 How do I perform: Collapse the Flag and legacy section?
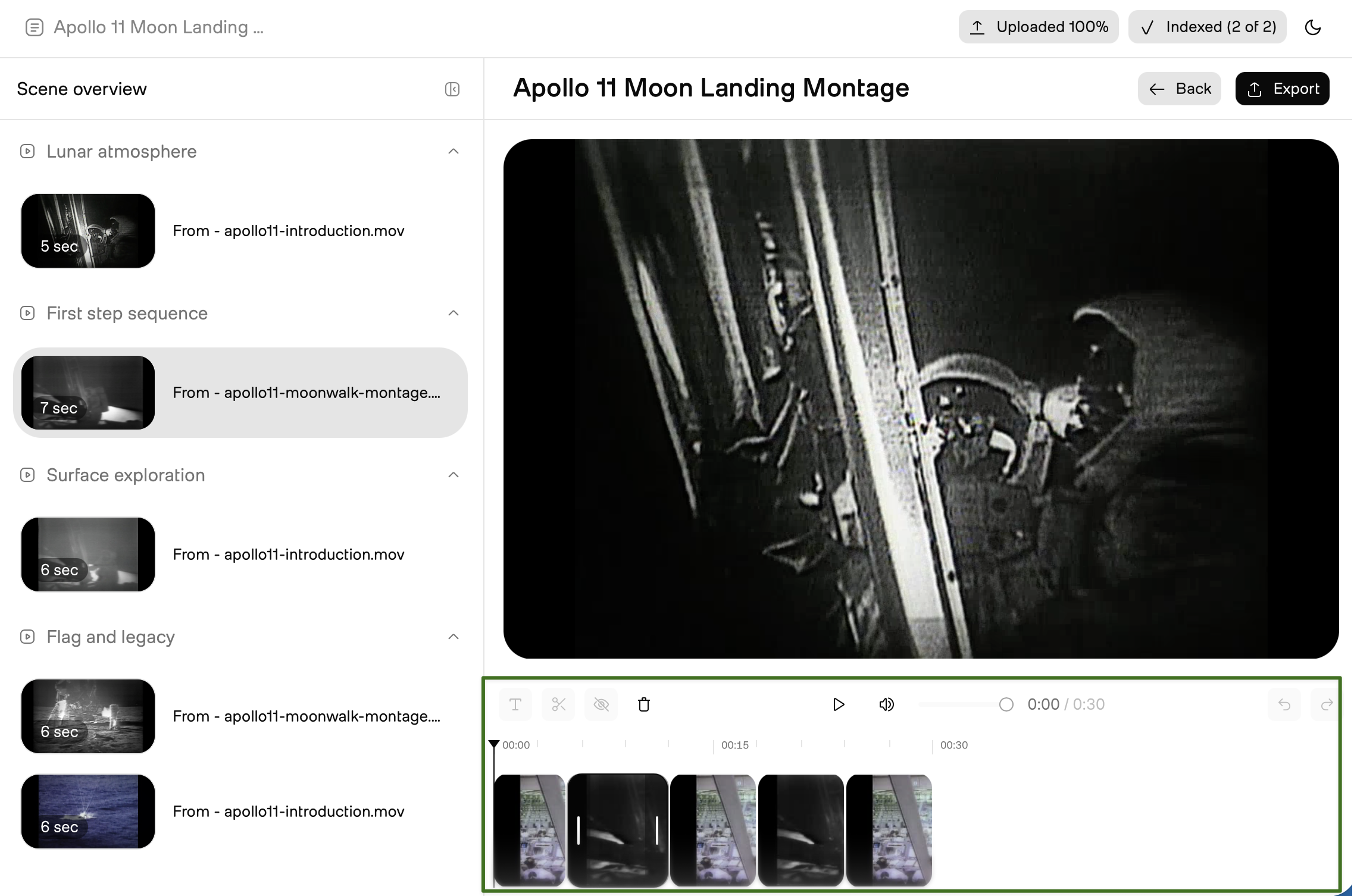[454, 637]
